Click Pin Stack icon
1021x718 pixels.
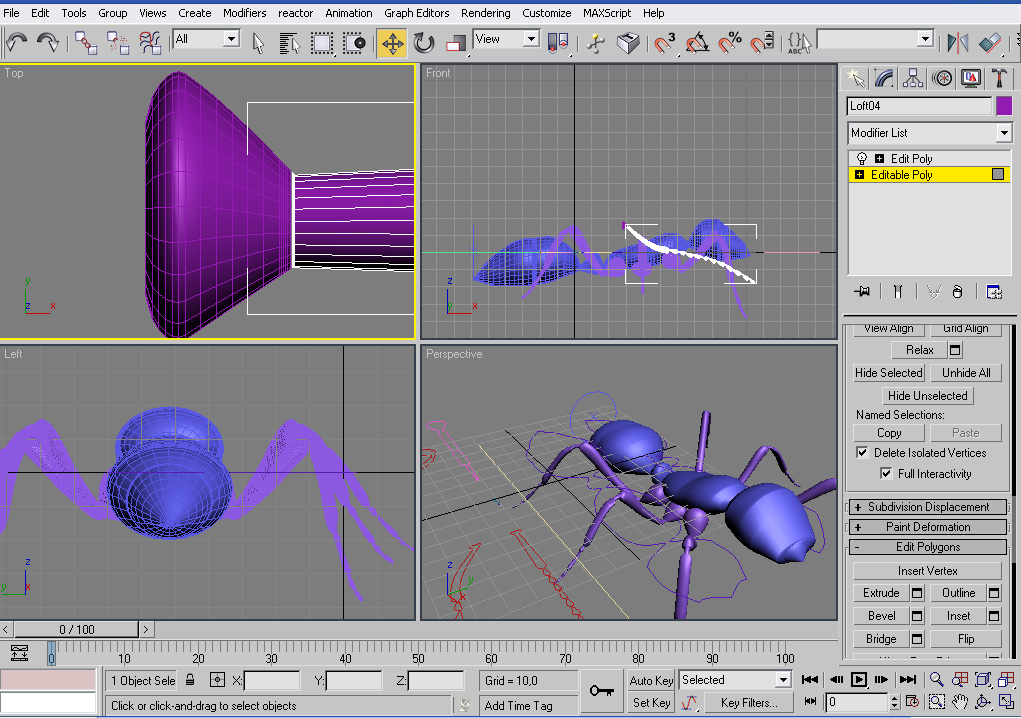[862, 292]
